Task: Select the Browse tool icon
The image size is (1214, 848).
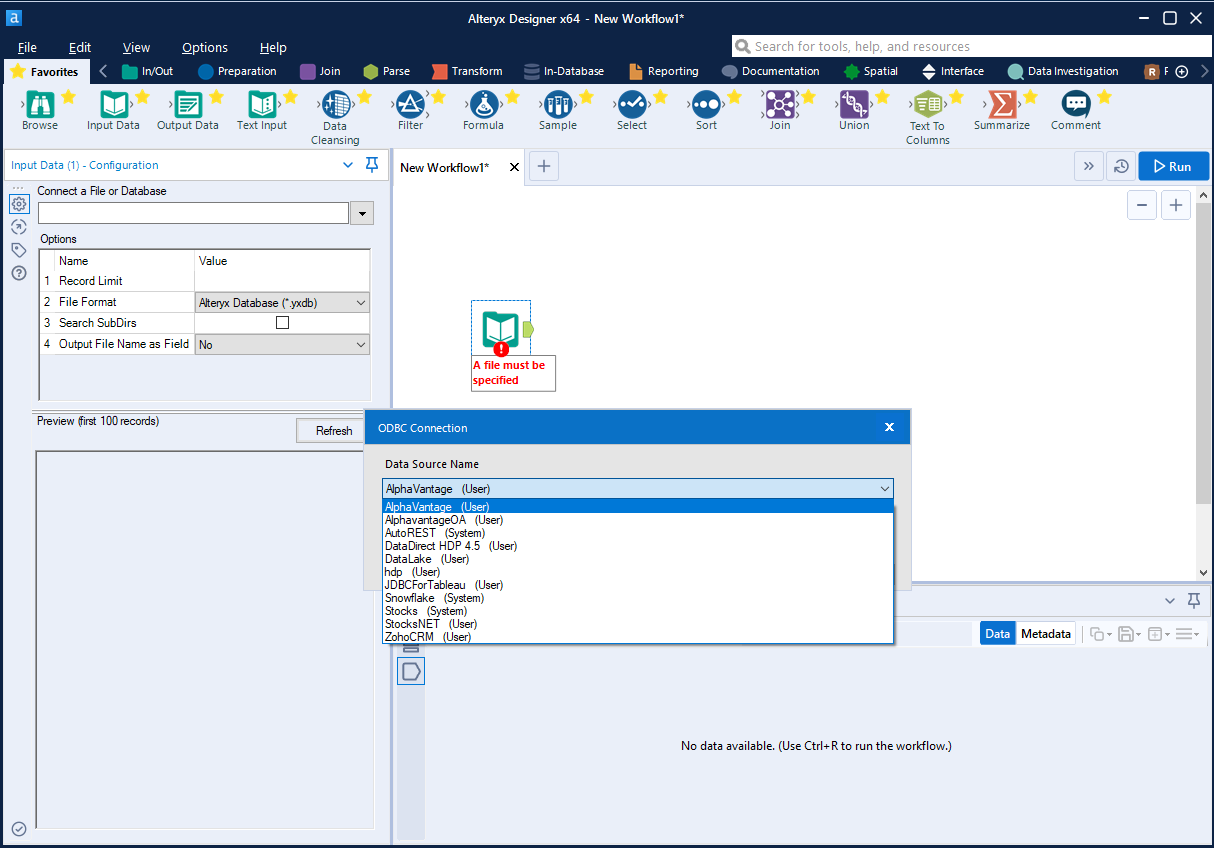Action: point(40,104)
